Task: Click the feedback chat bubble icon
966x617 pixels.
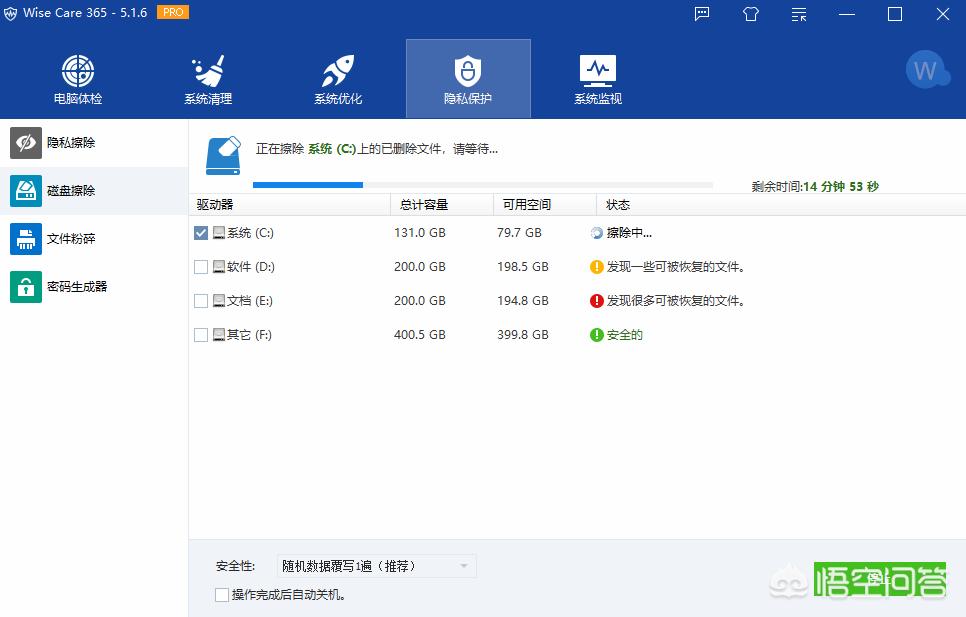Action: coord(702,14)
